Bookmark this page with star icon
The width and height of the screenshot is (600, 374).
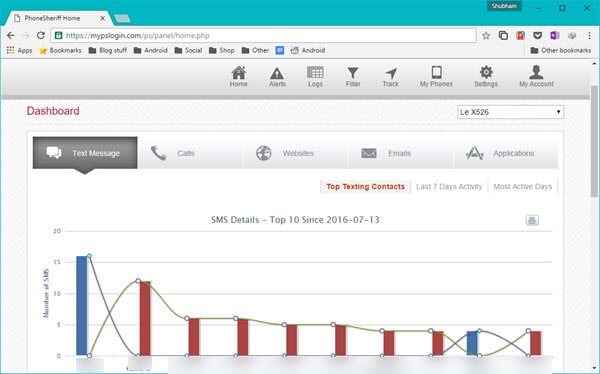(486, 36)
